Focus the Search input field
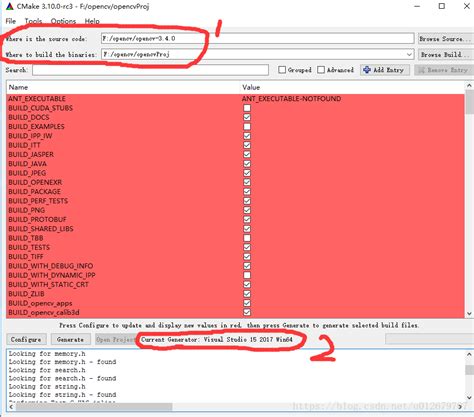The image size is (474, 417). click(x=150, y=70)
